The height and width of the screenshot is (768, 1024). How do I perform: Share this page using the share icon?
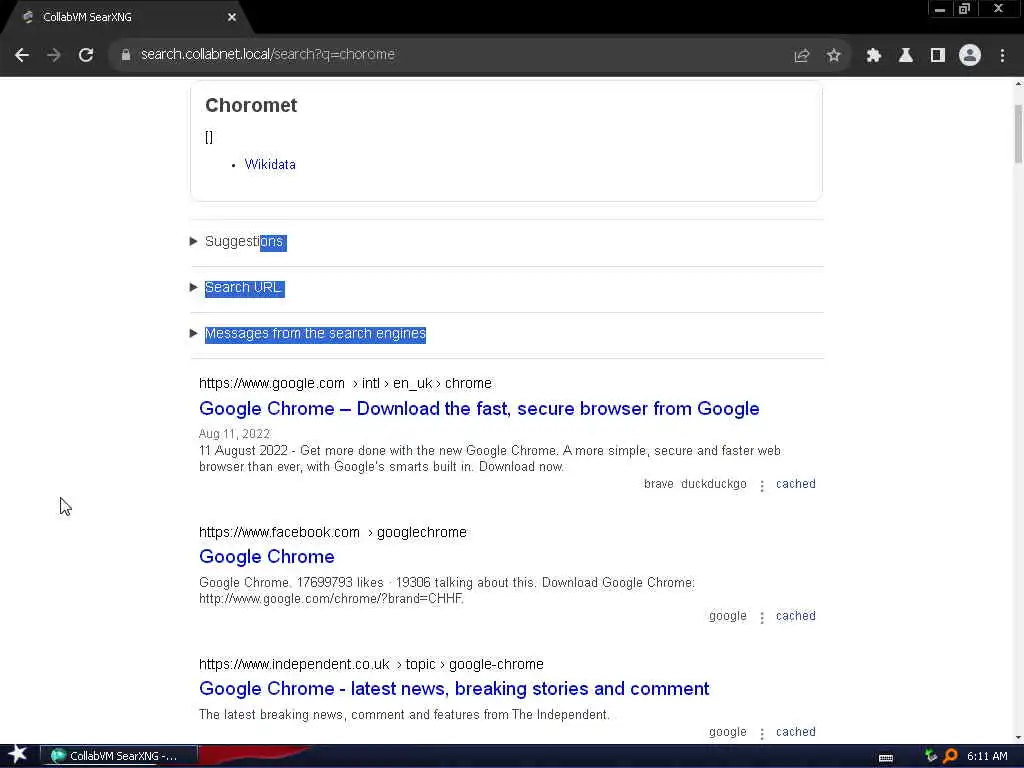pos(801,56)
